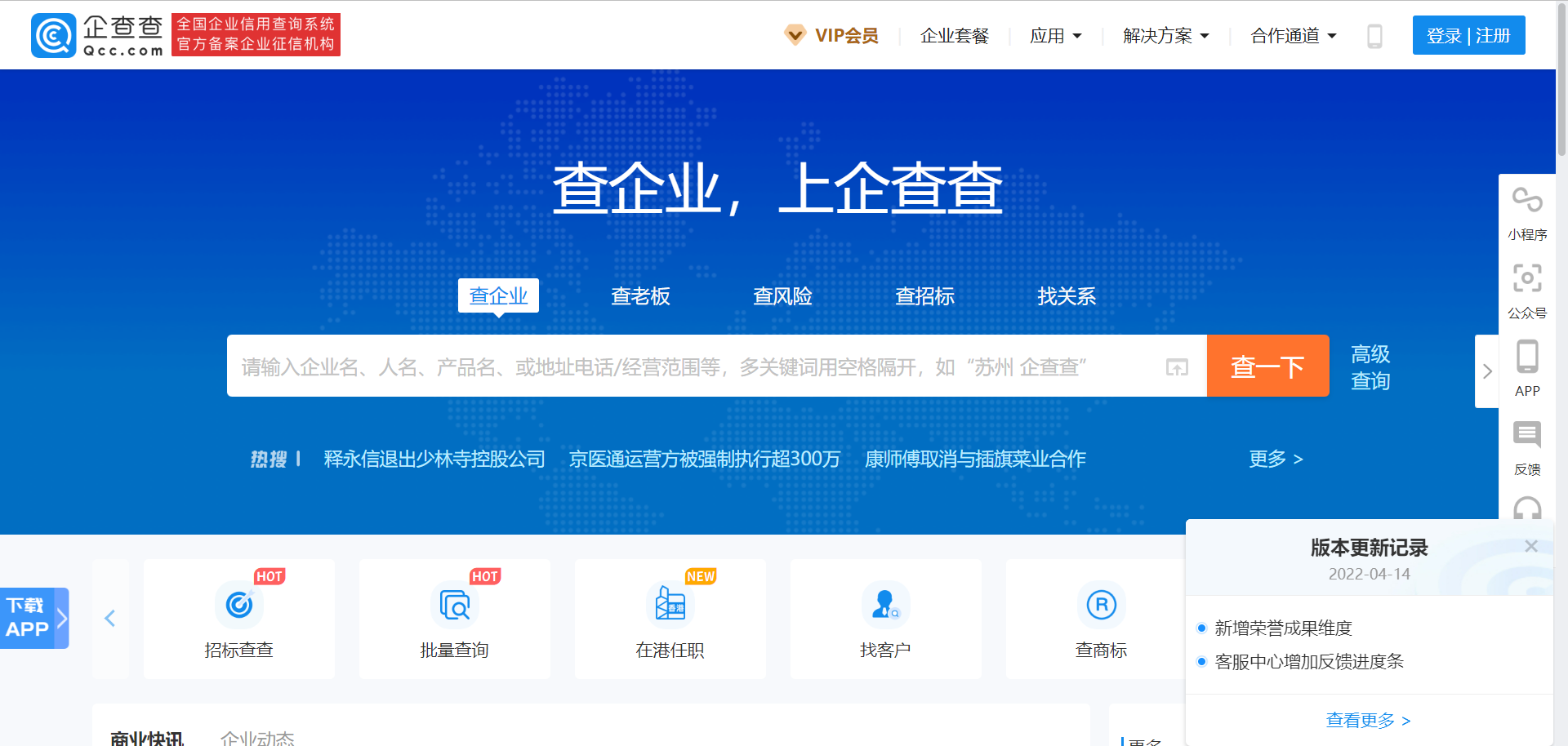The height and width of the screenshot is (746, 1568).
Task: Open the 企业套餐 menu item
Action: coord(955,36)
